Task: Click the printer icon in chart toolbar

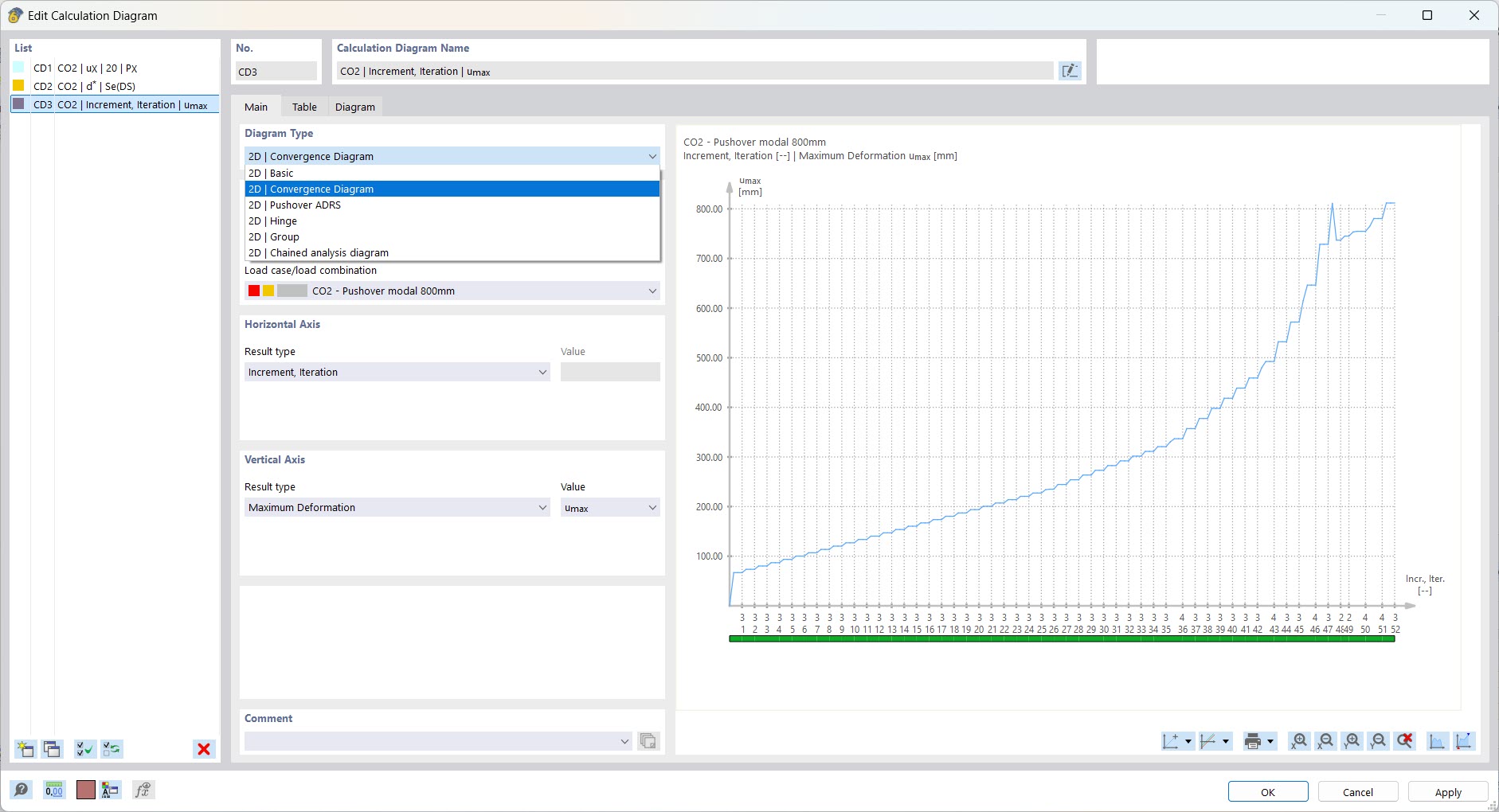Action: pos(1253,741)
